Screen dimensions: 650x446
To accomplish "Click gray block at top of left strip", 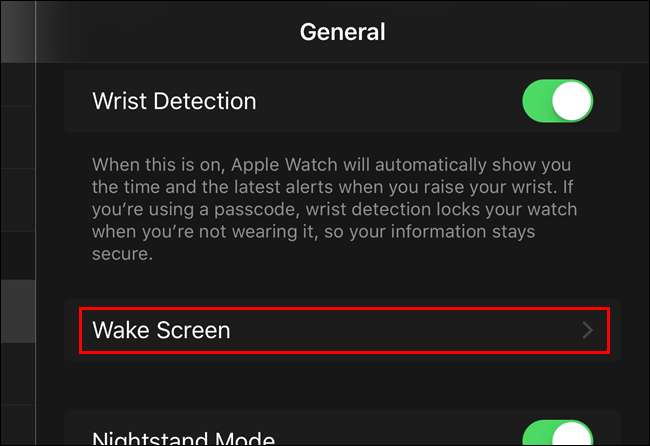I will (18, 32).
